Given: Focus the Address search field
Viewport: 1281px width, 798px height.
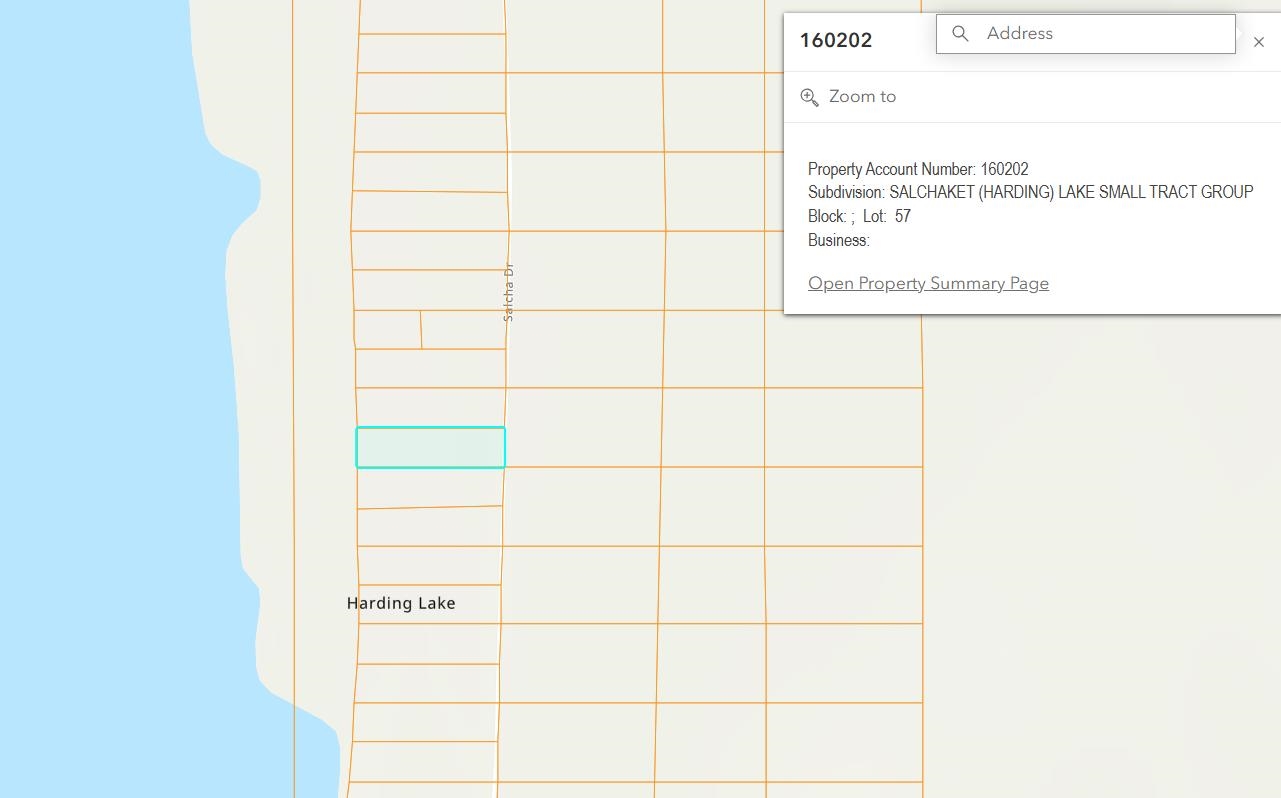Looking at the screenshot, I should point(1086,34).
